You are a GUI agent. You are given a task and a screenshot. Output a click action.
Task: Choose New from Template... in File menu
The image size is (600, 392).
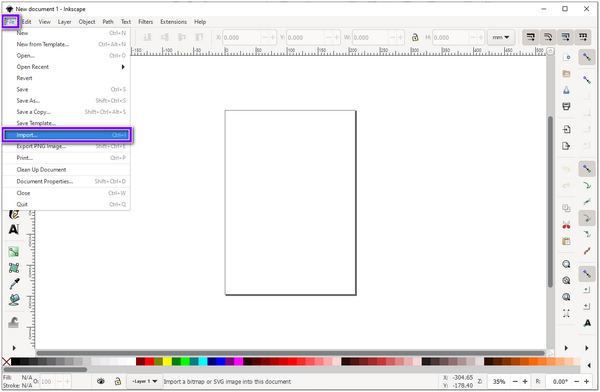tap(67, 44)
